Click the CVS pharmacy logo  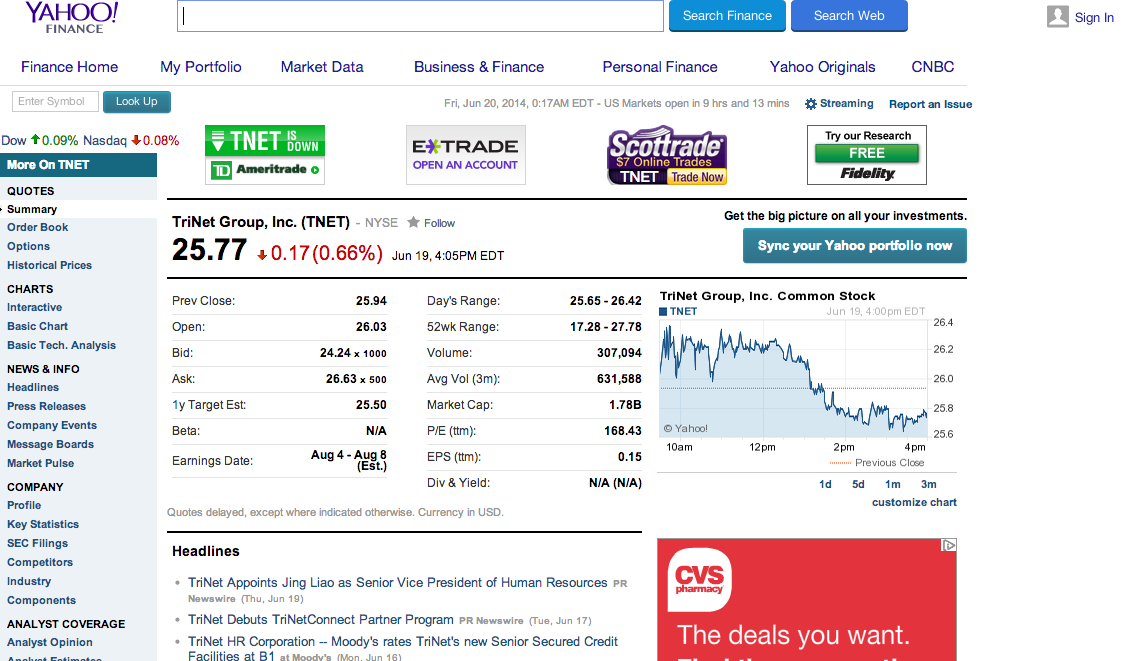699,580
